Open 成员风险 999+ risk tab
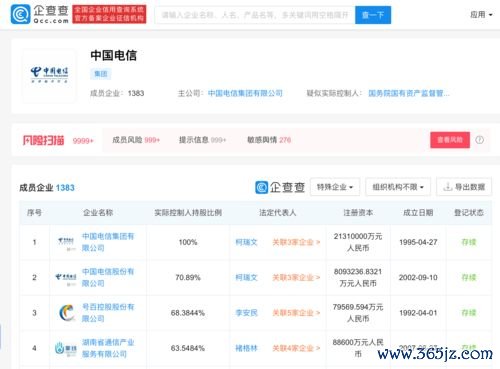This screenshot has width=500, height=369. pos(136,140)
